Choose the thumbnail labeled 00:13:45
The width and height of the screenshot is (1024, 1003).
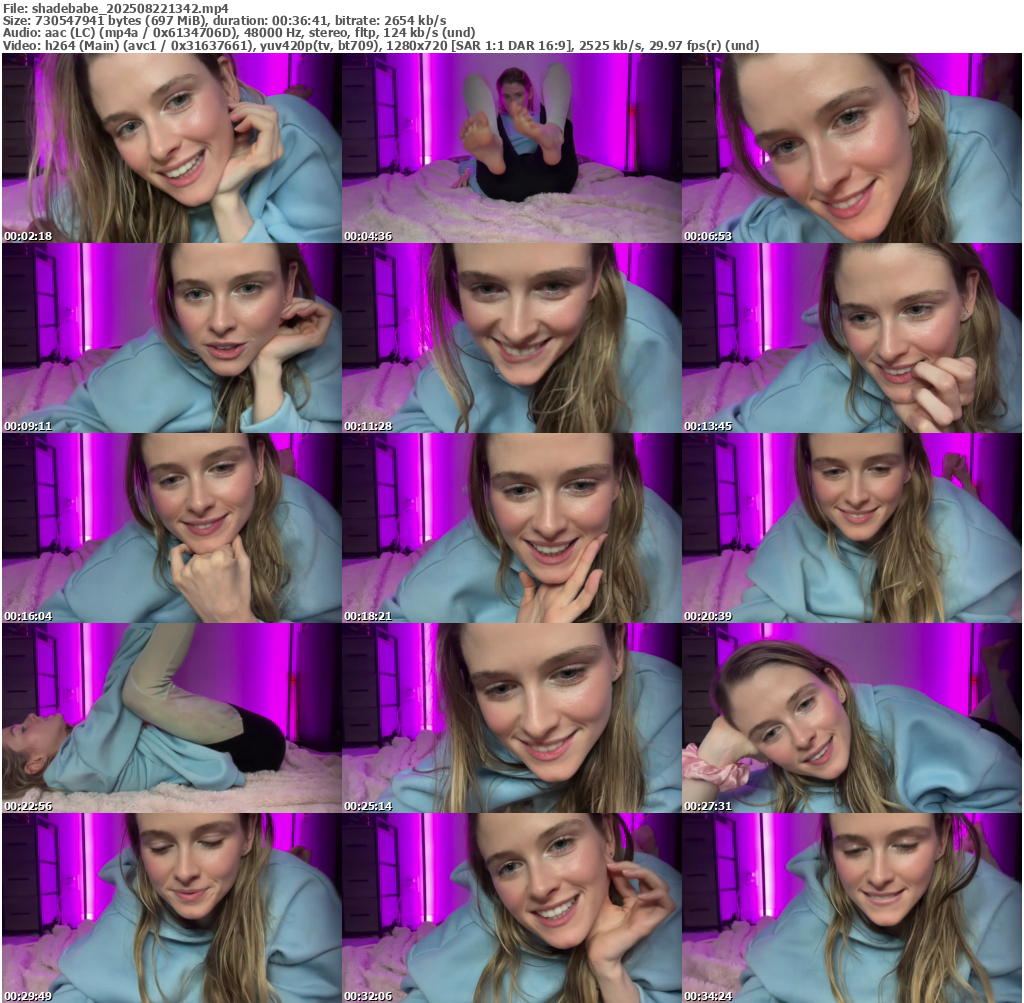852,338
